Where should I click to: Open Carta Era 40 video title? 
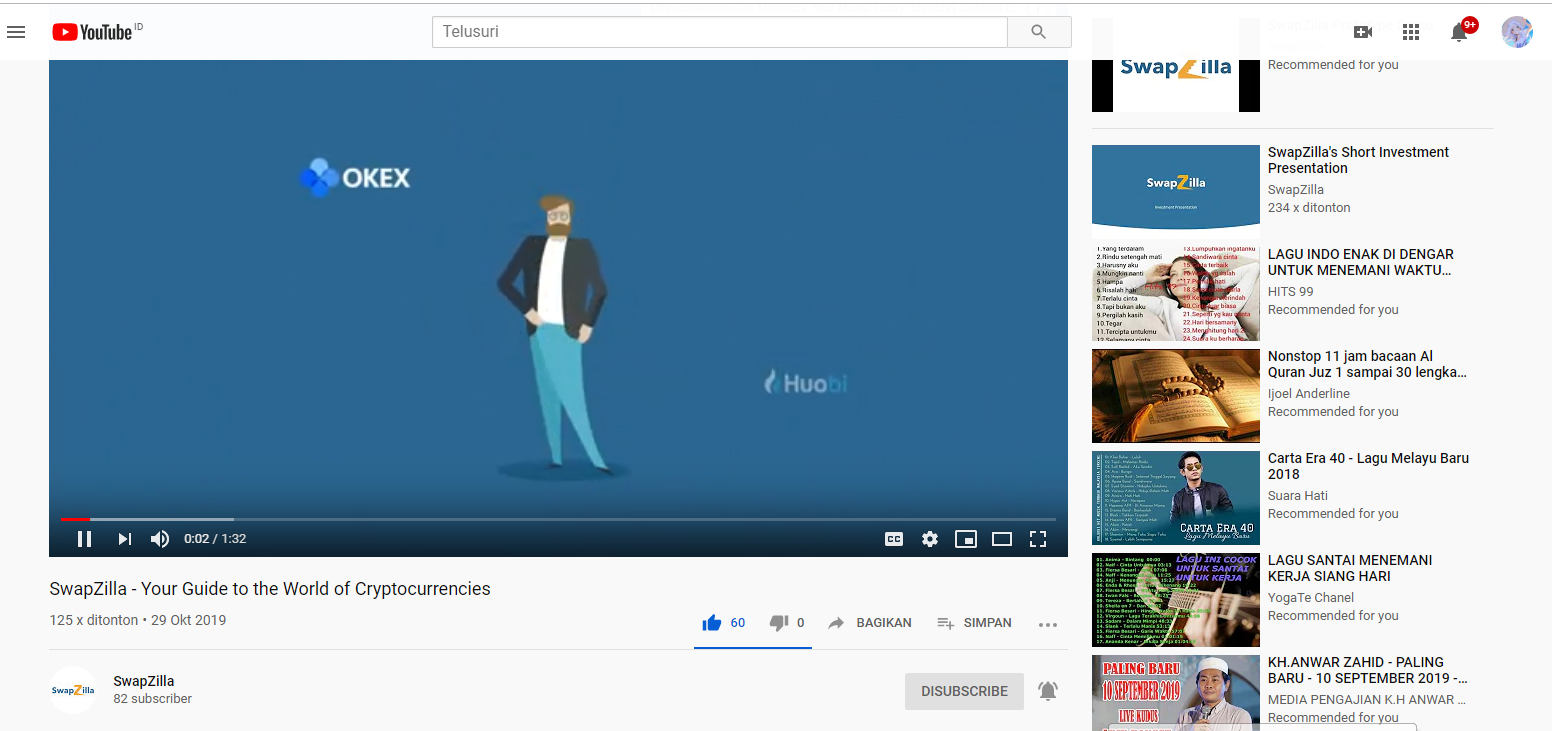(x=1368, y=466)
